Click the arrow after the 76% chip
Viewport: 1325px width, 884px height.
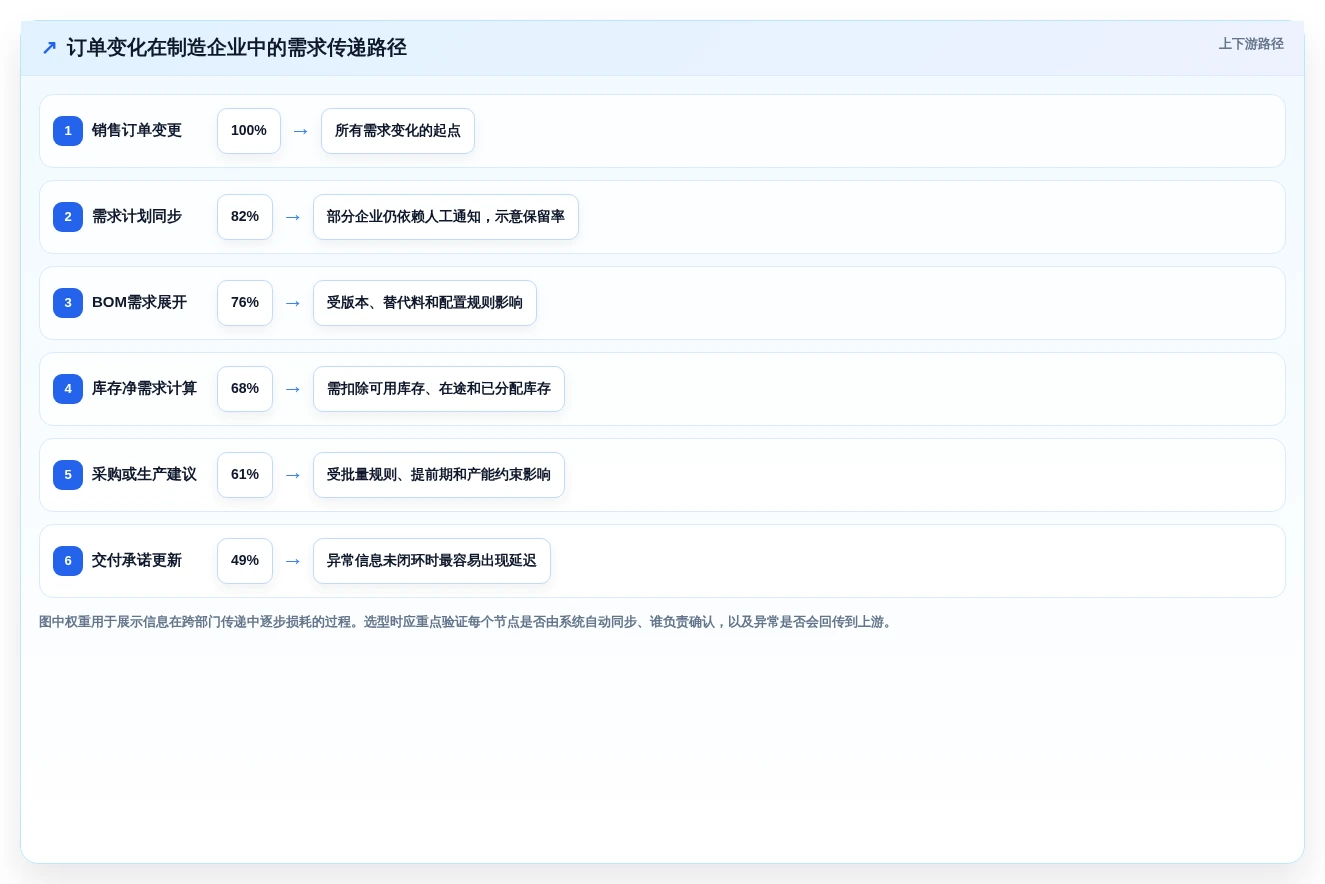293,303
